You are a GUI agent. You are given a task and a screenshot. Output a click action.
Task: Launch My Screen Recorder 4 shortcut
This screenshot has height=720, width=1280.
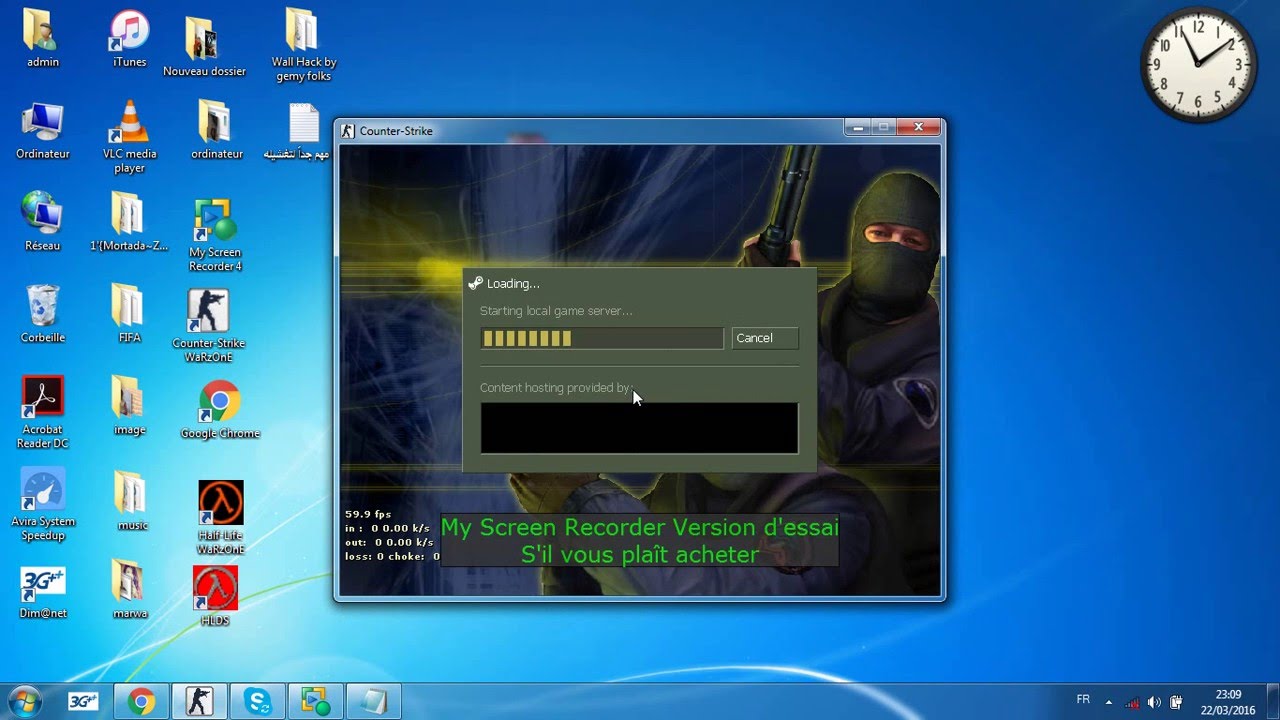pos(215,236)
